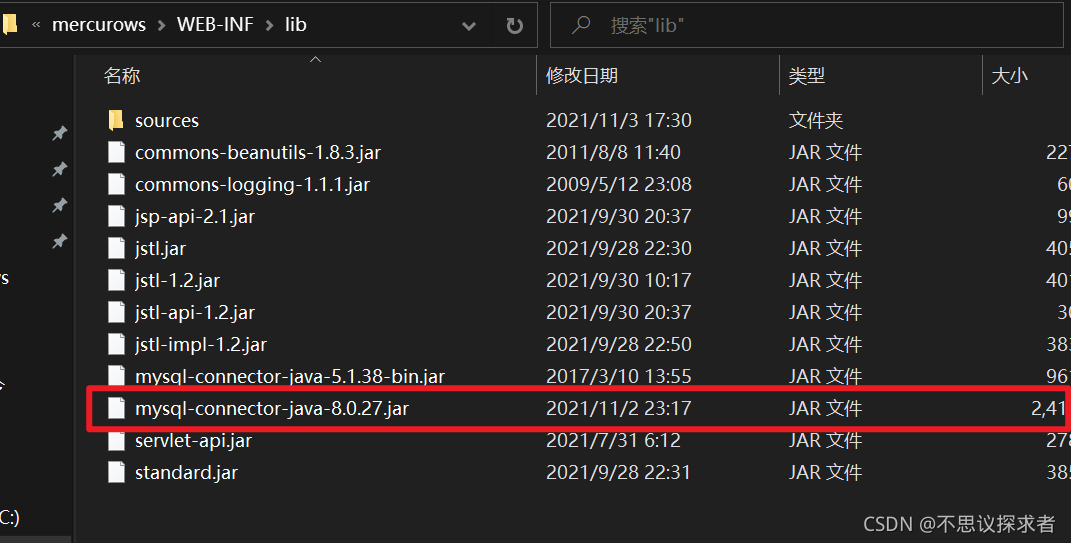Click file icon of servlet-api.jar
Screen dimensions: 1071x543
click(x=116, y=441)
